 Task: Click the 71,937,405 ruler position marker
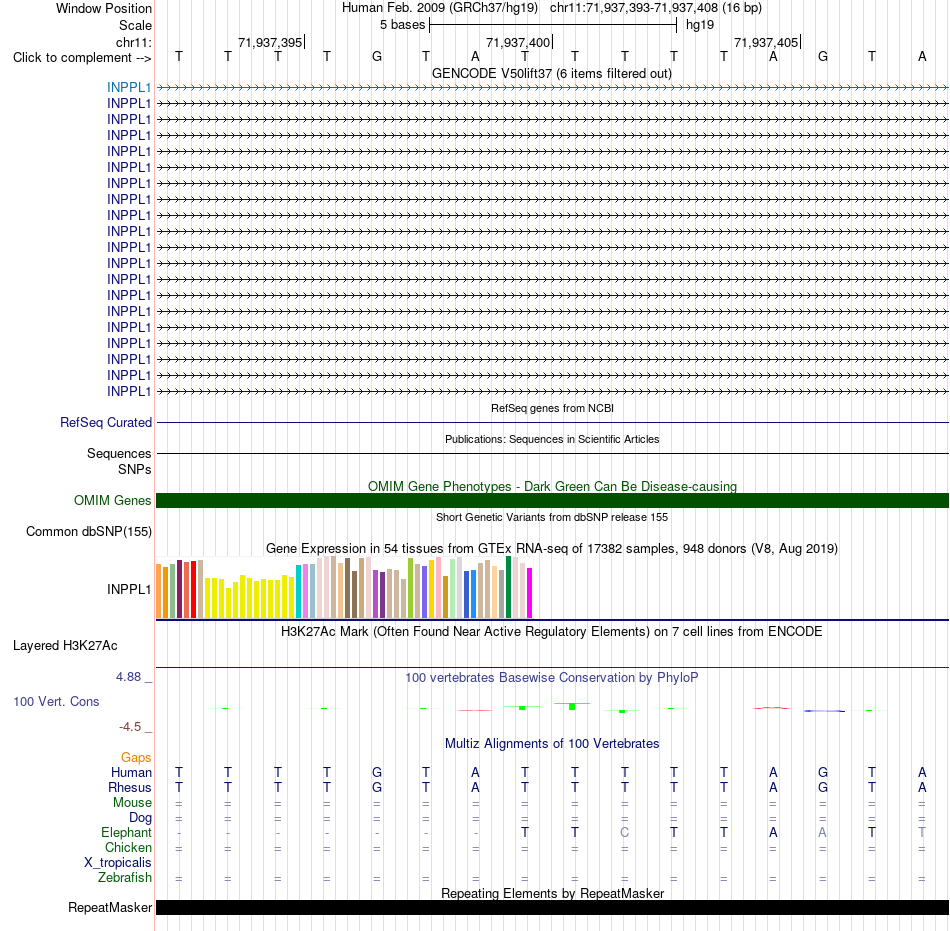pos(766,42)
